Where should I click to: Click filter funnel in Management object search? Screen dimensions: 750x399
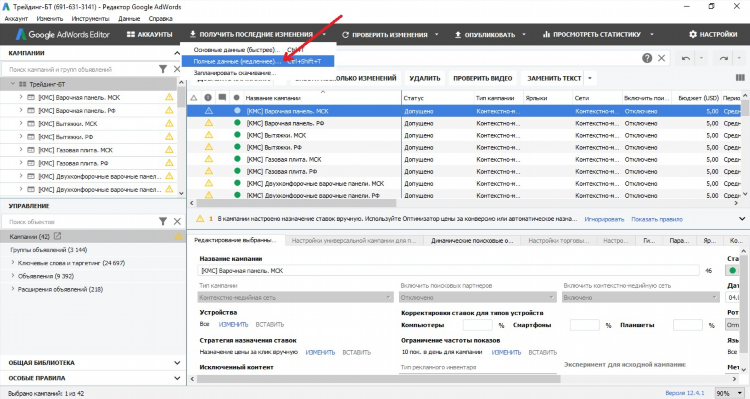(163, 221)
